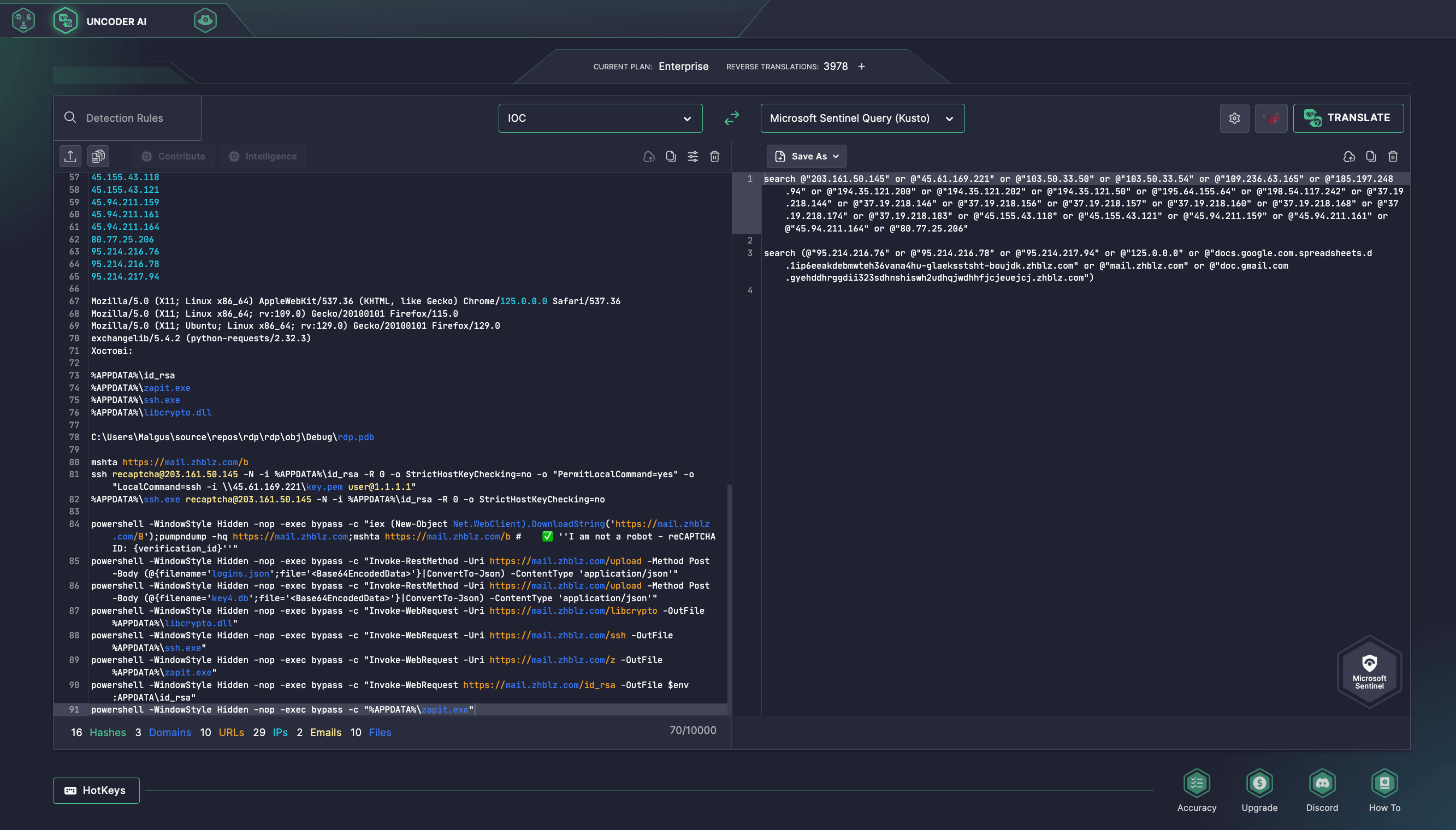The height and width of the screenshot is (830, 1456).
Task: Expand the IOC source dropdown
Action: (600, 118)
